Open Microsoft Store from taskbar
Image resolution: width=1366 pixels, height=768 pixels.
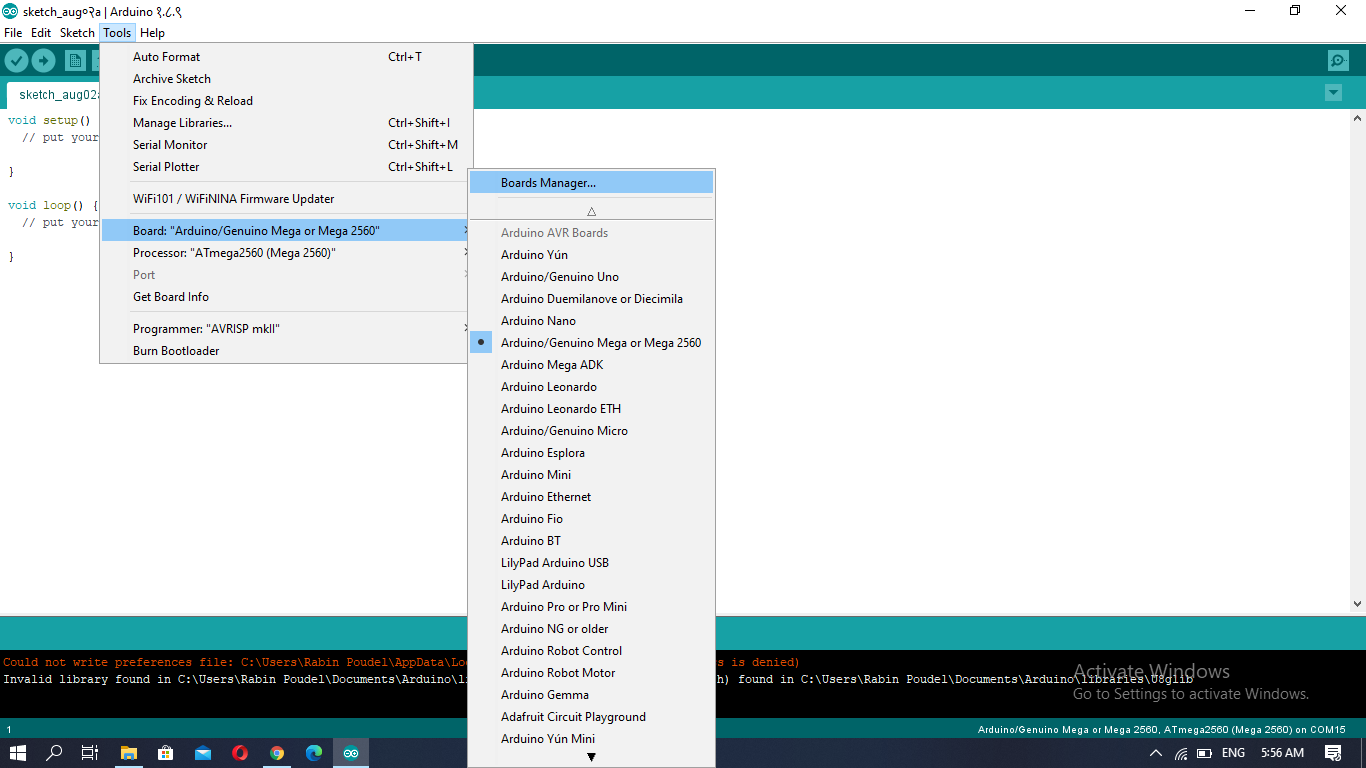[165, 753]
